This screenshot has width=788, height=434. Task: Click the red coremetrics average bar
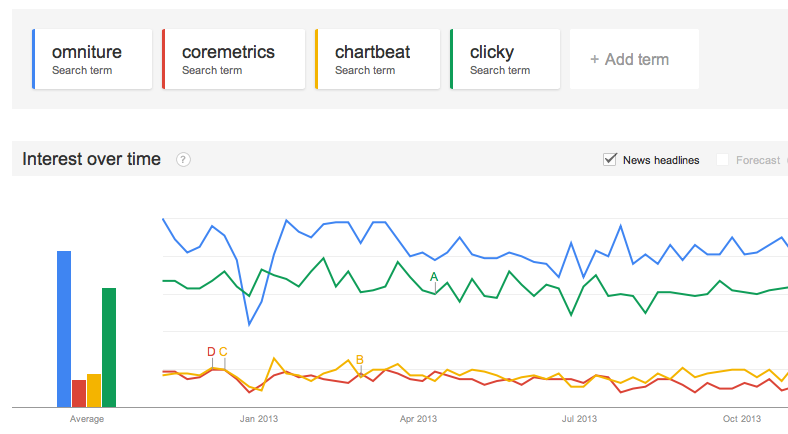(x=79, y=393)
